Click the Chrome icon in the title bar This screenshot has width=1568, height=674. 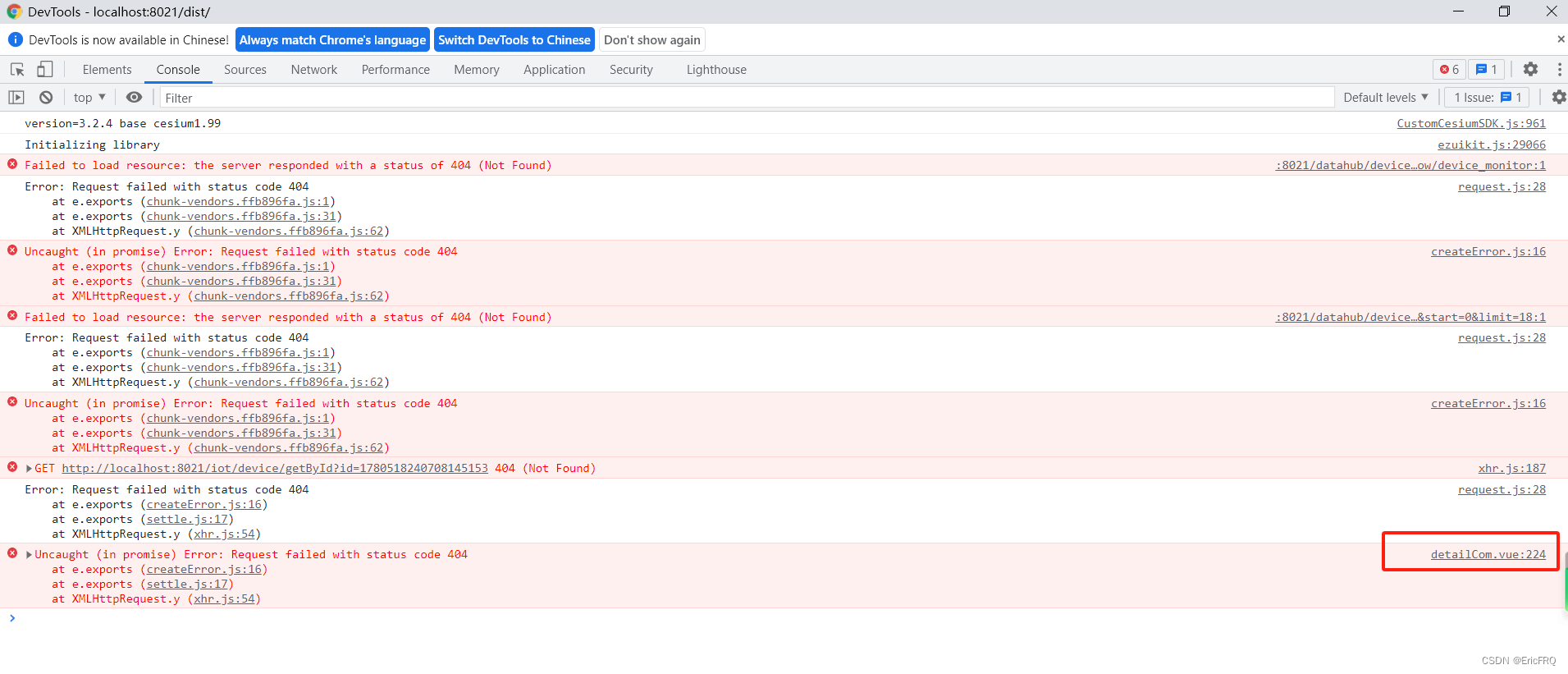coord(14,11)
